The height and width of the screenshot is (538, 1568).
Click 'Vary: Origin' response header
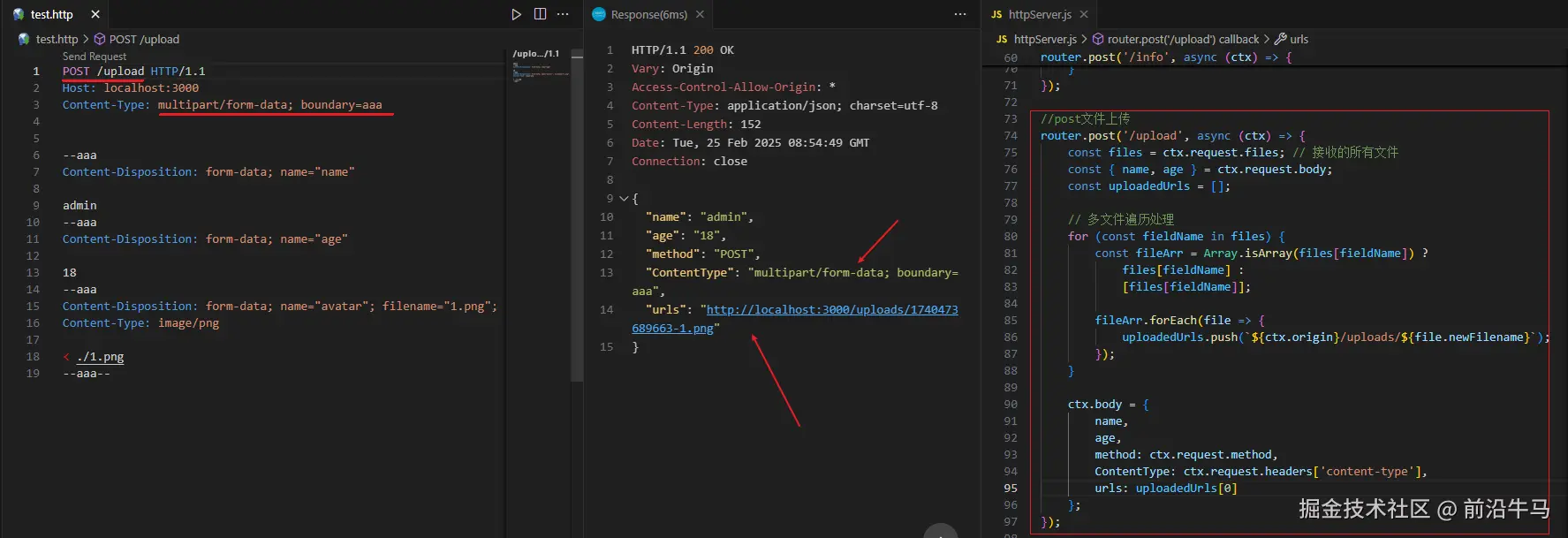pos(672,69)
